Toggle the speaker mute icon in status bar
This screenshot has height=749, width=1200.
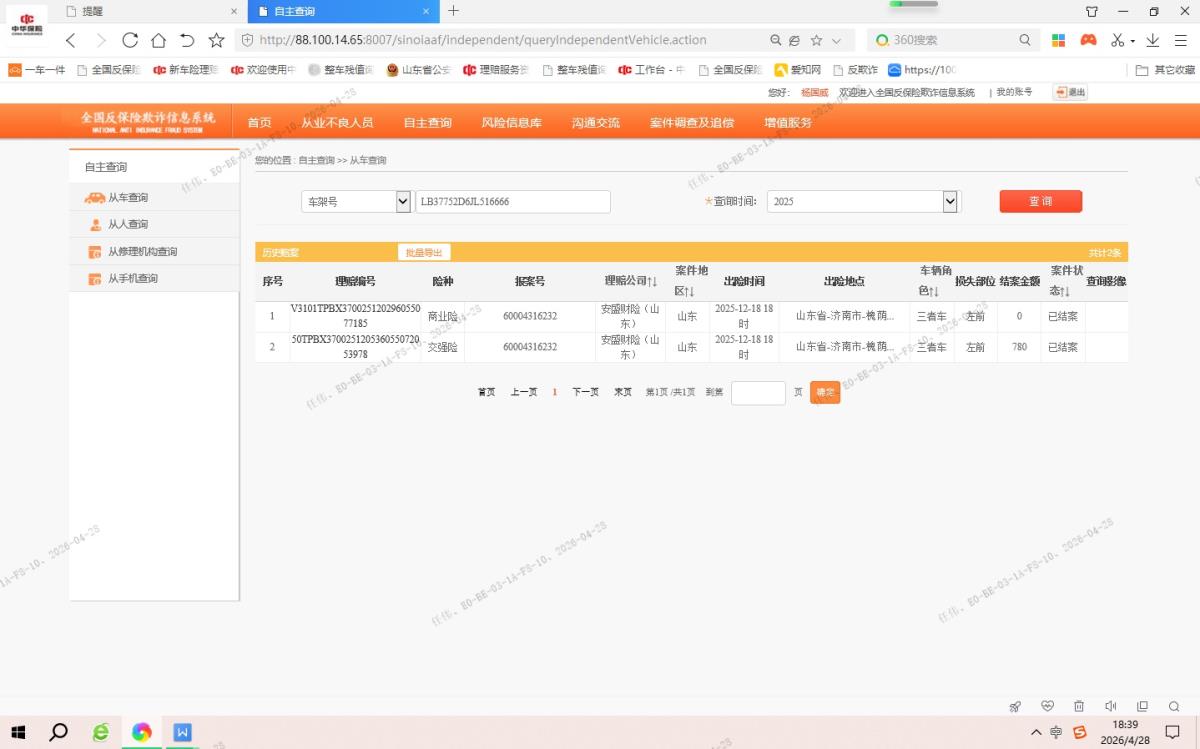[1111, 706]
